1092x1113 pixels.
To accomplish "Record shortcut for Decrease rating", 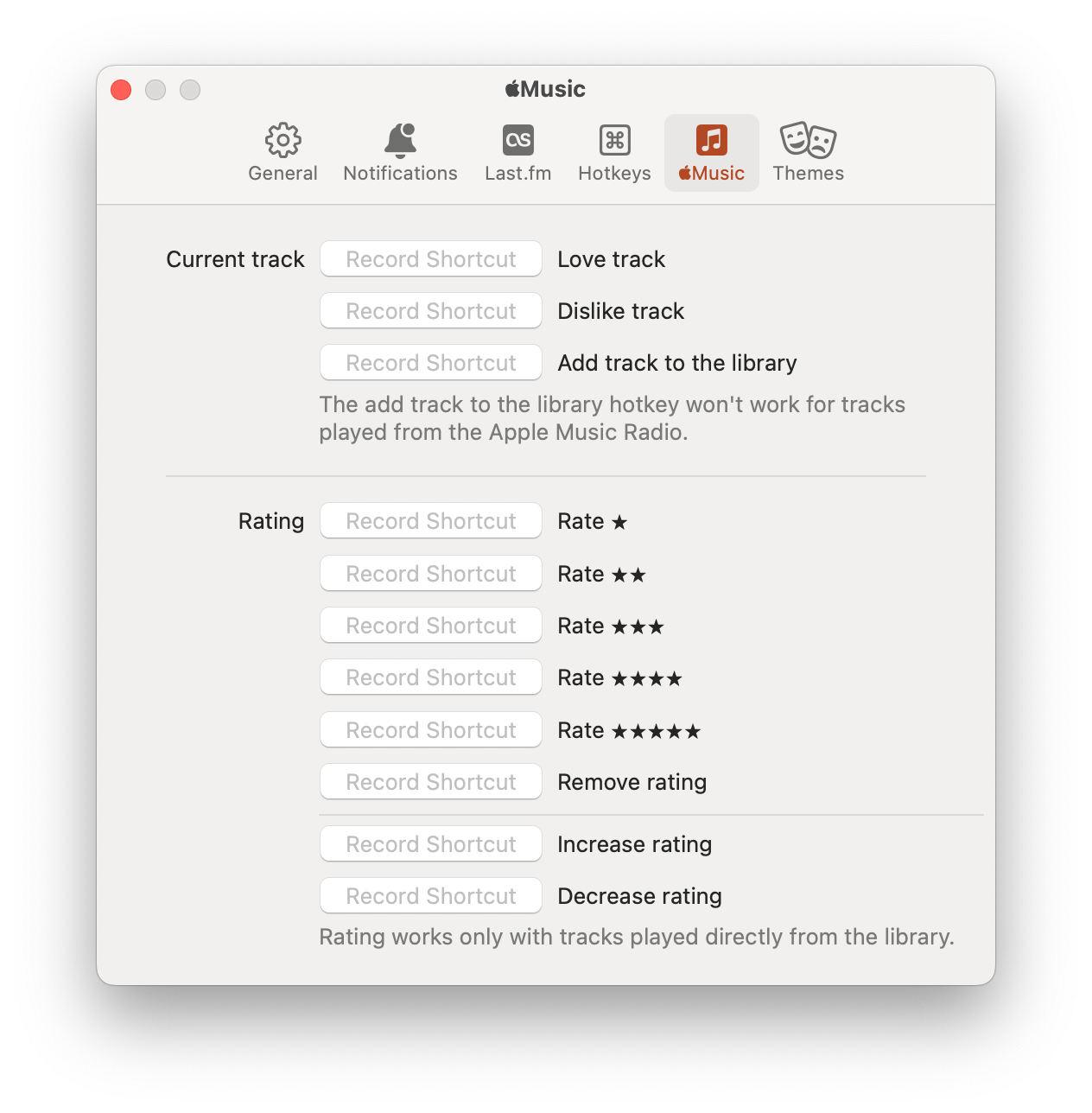I will (x=431, y=896).
